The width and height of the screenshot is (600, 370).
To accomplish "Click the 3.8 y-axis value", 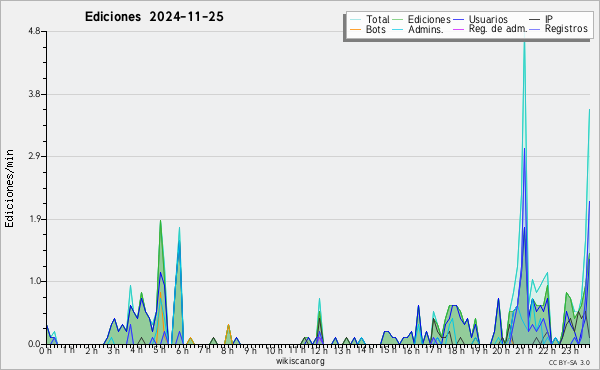I will coord(34,94).
